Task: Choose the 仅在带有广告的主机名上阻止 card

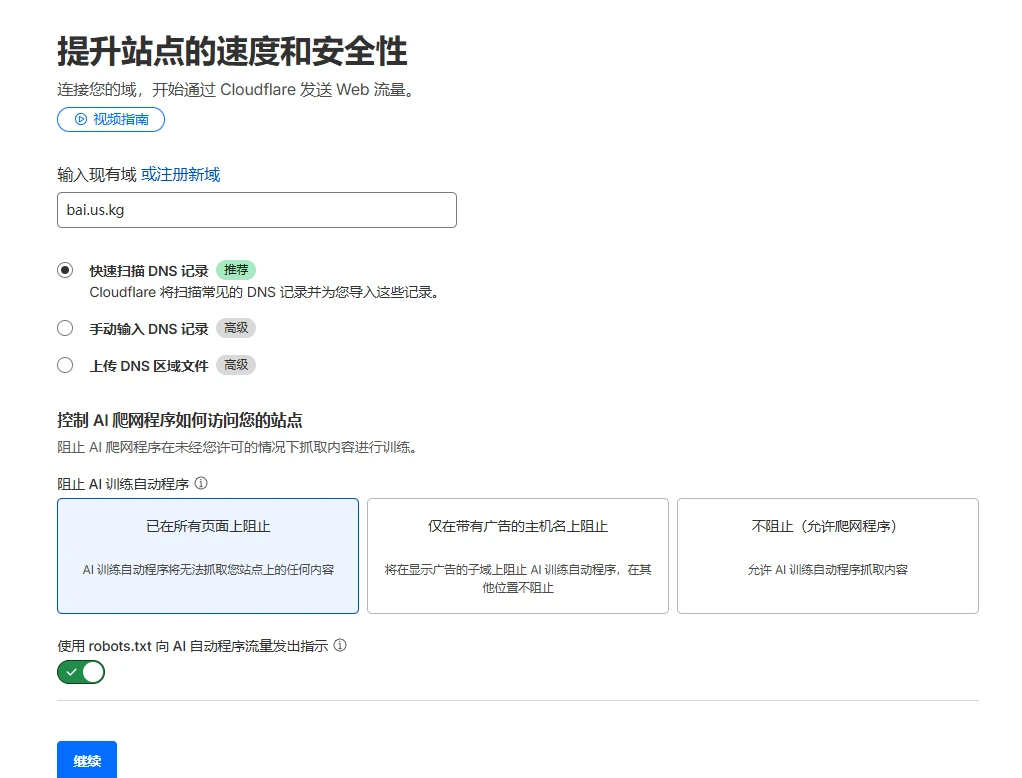Action: coord(517,555)
